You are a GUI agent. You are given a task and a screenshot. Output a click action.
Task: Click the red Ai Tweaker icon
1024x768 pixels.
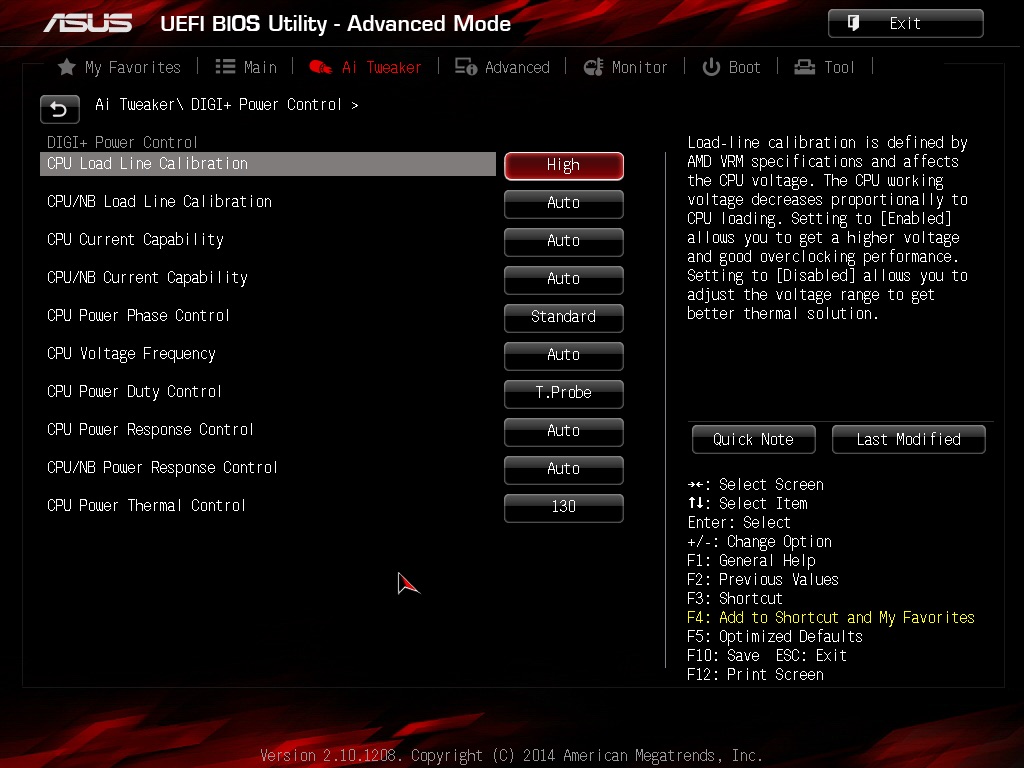coord(320,67)
